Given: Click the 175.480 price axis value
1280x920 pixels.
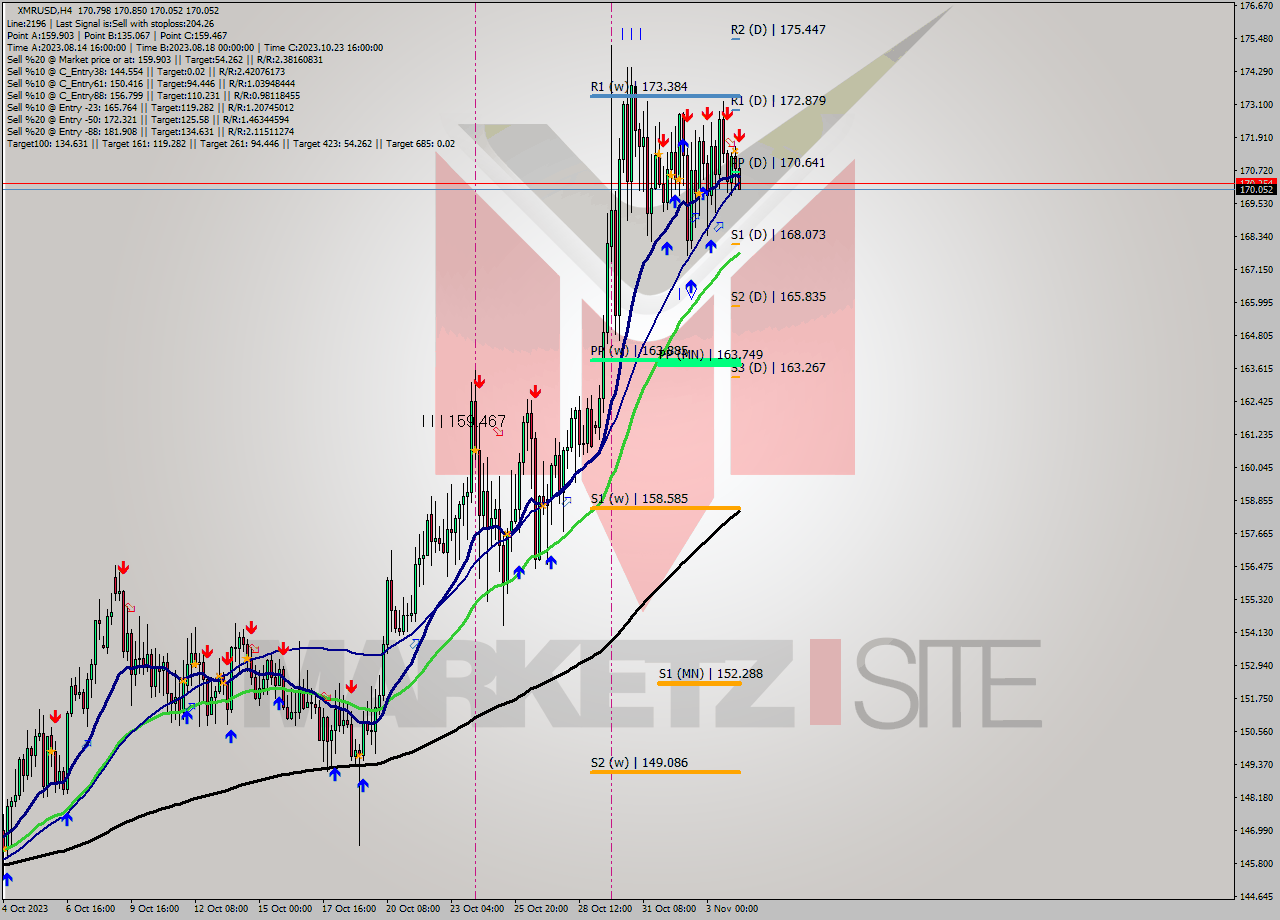Looking at the screenshot, I should point(1256,39).
